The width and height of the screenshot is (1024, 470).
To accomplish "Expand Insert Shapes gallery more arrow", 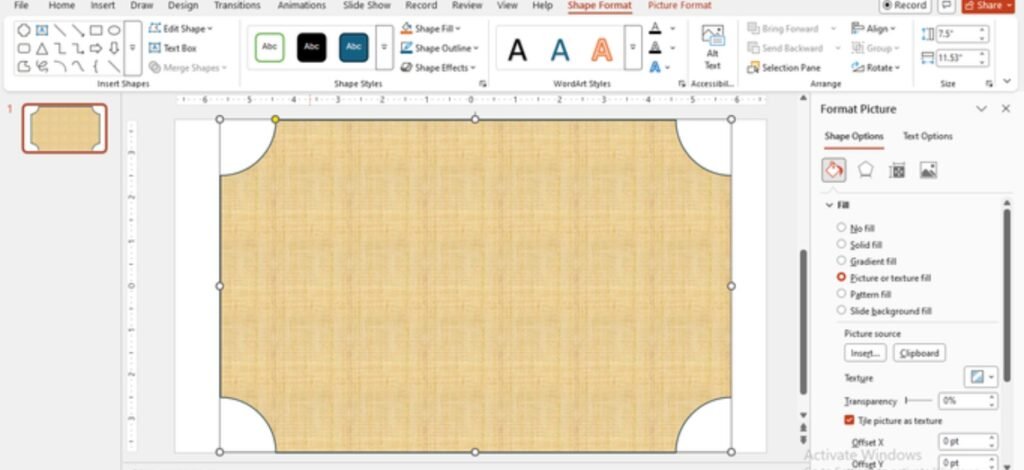I will pos(133,48).
